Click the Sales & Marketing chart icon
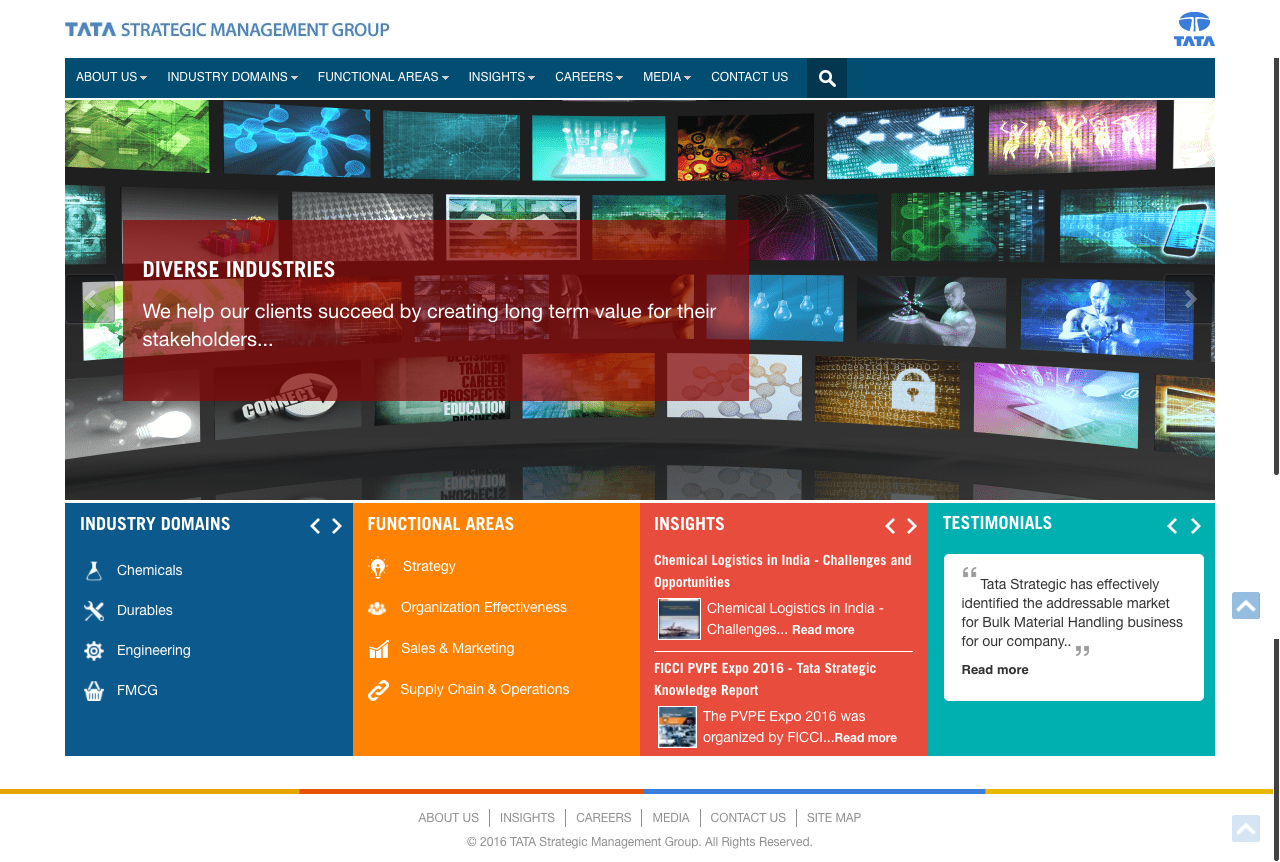This screenshot has width=1280, height=862. (378, 649)
